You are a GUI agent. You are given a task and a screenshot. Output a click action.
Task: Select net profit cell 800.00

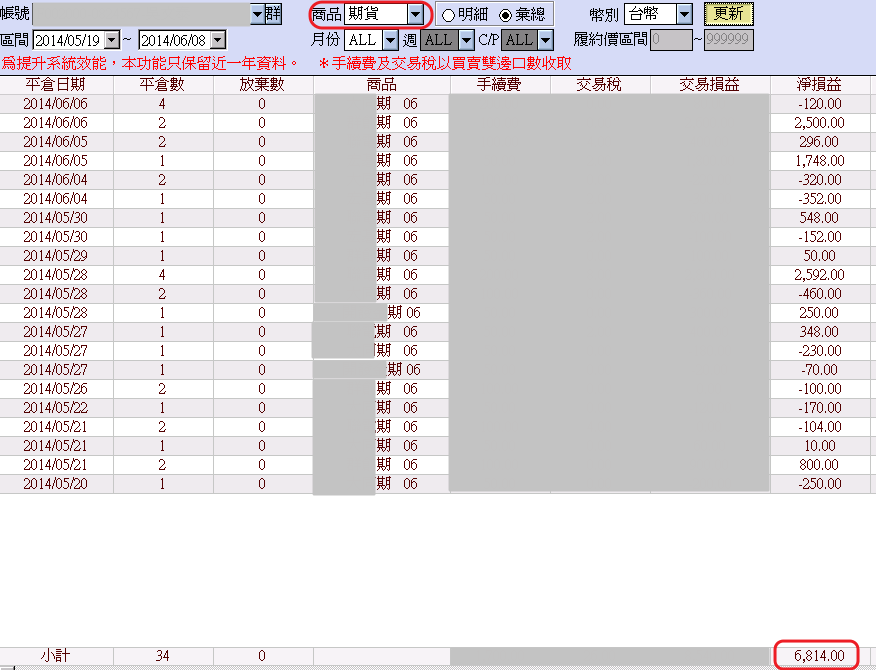pyautogui.click(x=820, y=465)
